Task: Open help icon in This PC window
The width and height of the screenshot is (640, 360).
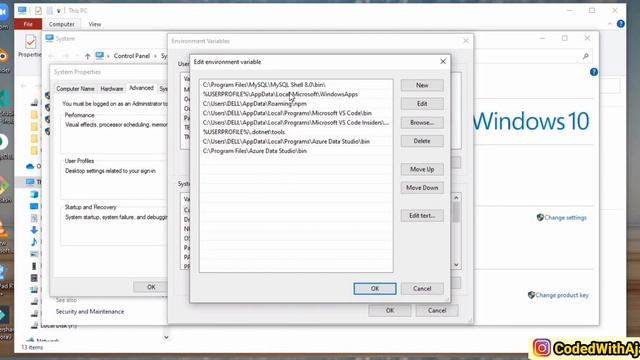Action: pos(620,24)
